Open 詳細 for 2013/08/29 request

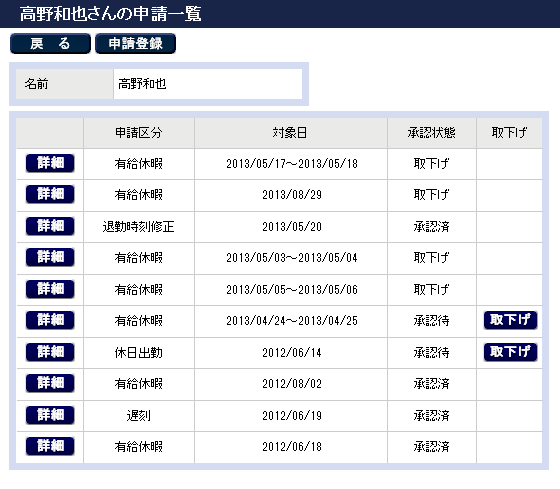50,194
